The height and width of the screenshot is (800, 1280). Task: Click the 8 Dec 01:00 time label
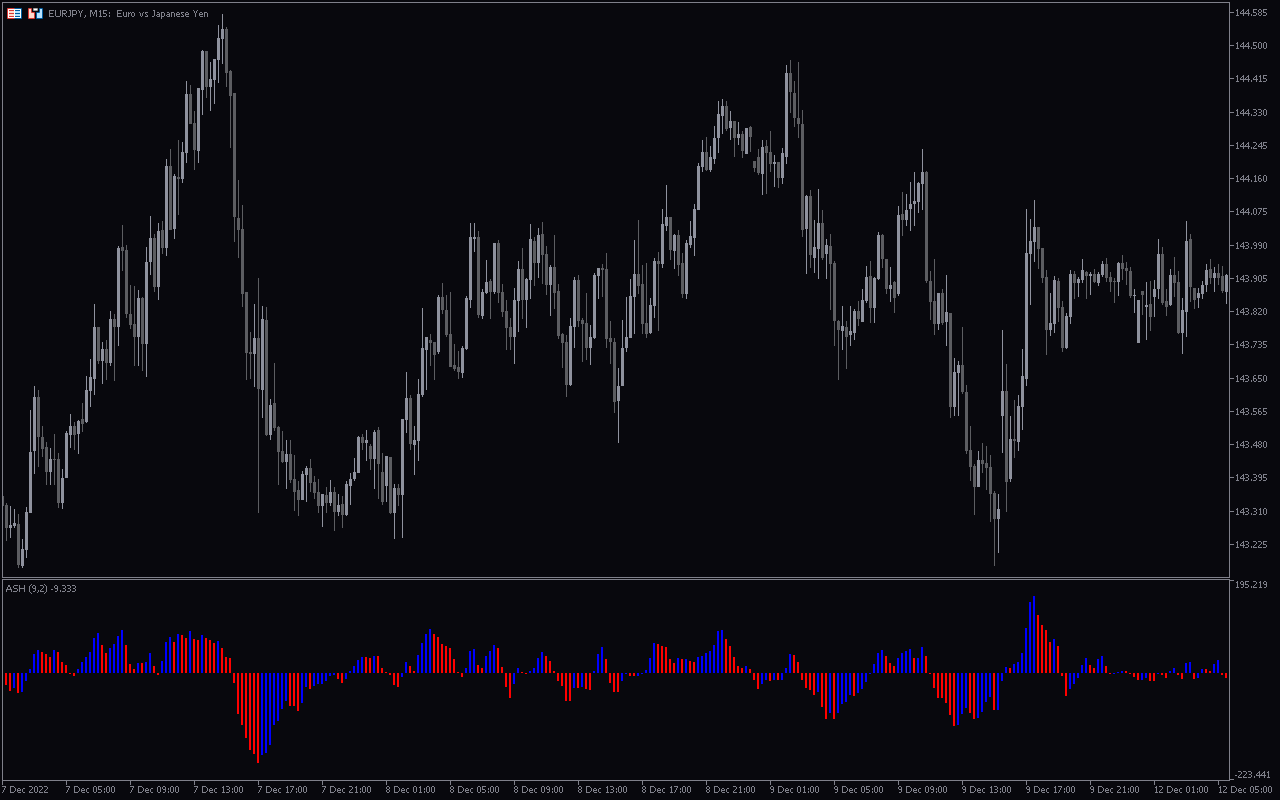pyautogui.click(x=410, y=789)
